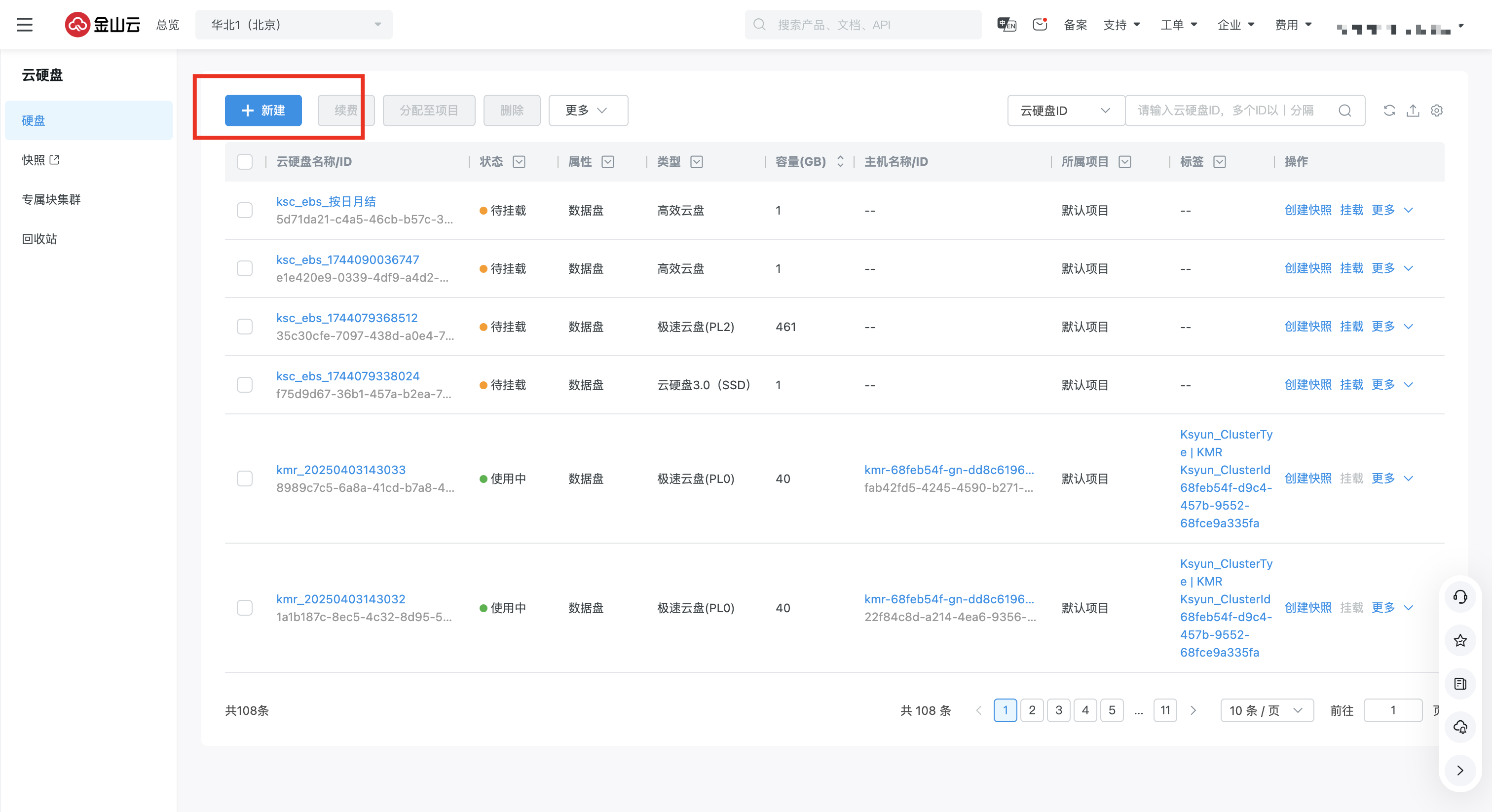
Task: Open the 费用 top menu
Action: pos(1293,25)
